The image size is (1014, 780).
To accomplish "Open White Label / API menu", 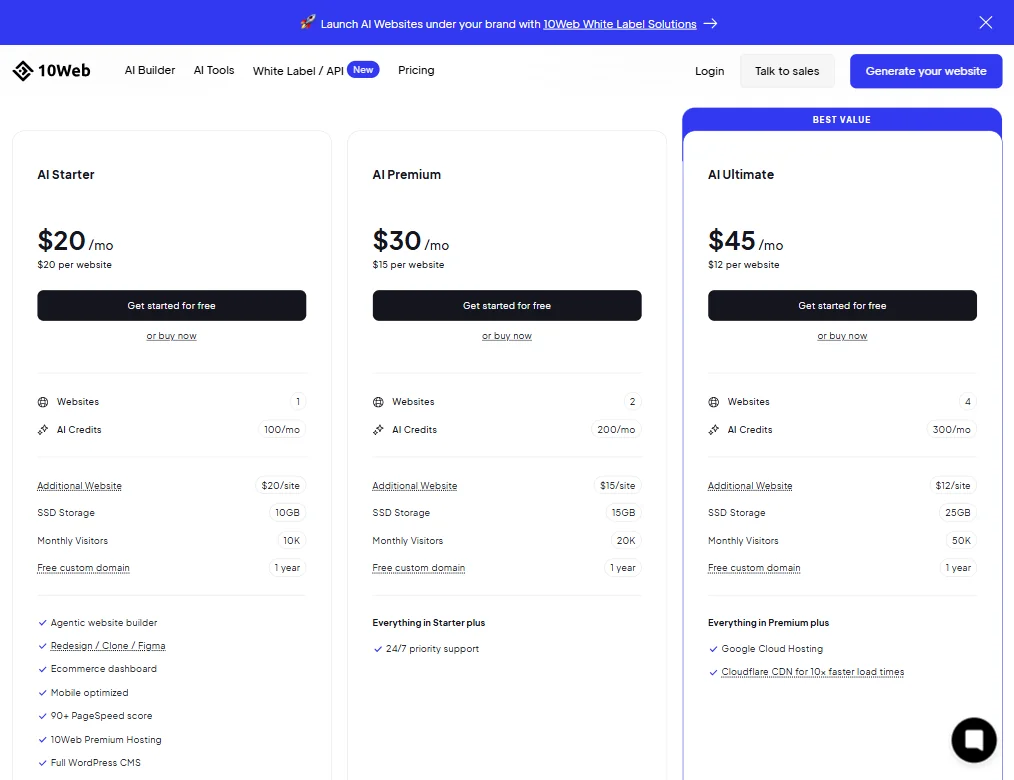I will [x=298, y=70].
